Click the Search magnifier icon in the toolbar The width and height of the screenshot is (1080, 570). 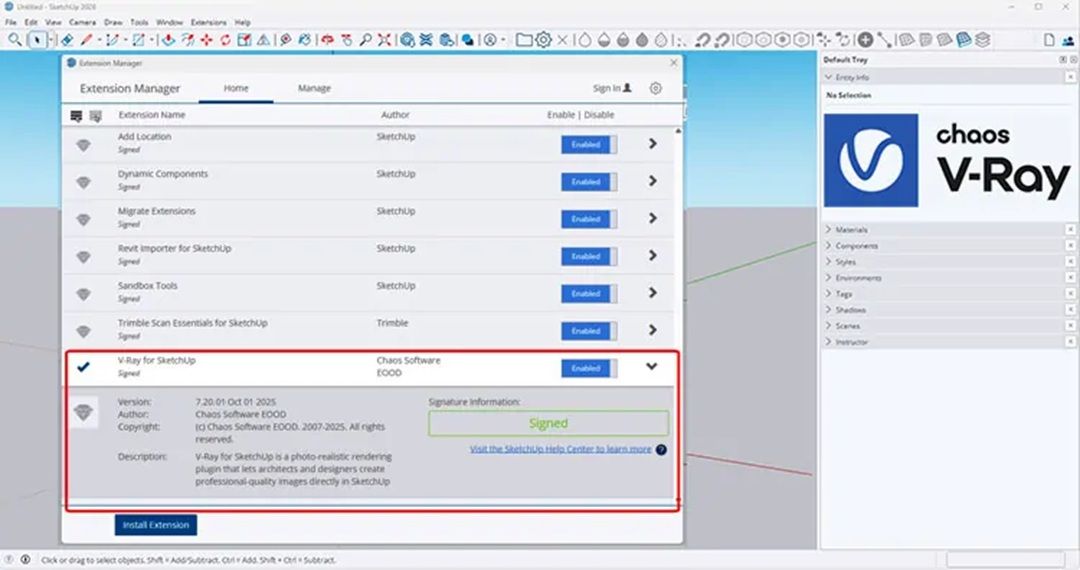coord(14,40)
